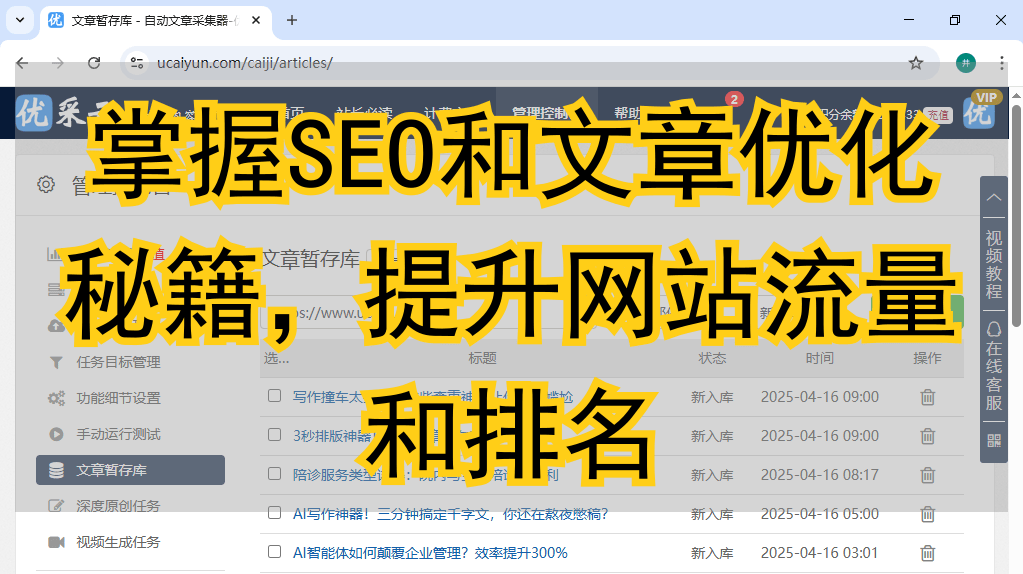Collapse the right floating panel with up chevron
Screen dimensions: 1023x574
point(993,198)
